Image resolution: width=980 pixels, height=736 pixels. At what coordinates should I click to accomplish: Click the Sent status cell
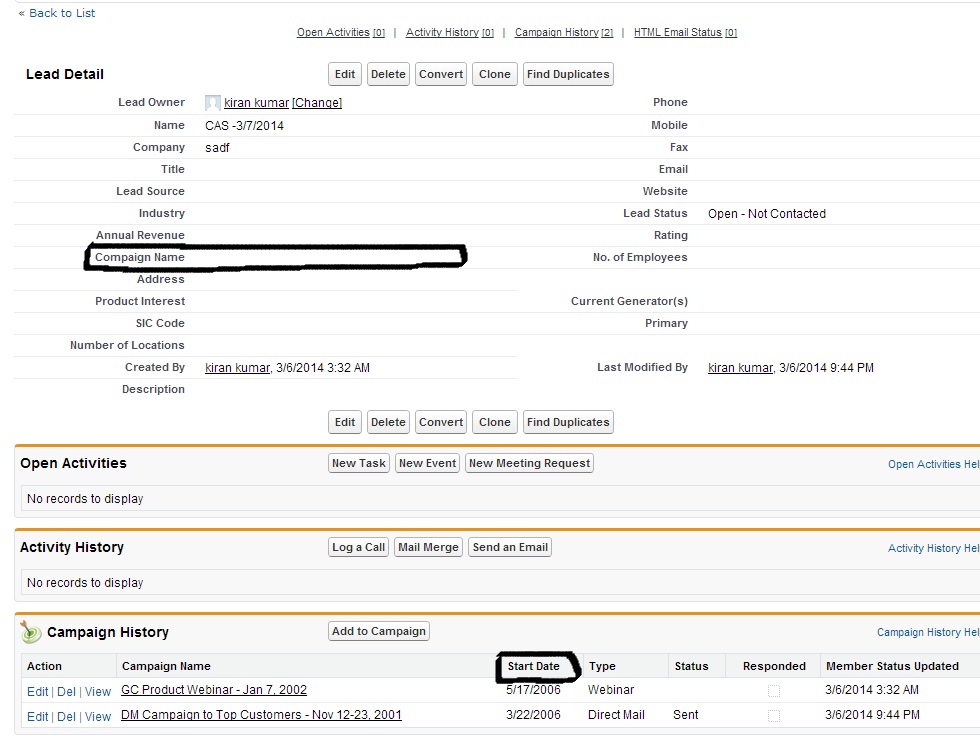pyautogui.click(x=686, y=715)
